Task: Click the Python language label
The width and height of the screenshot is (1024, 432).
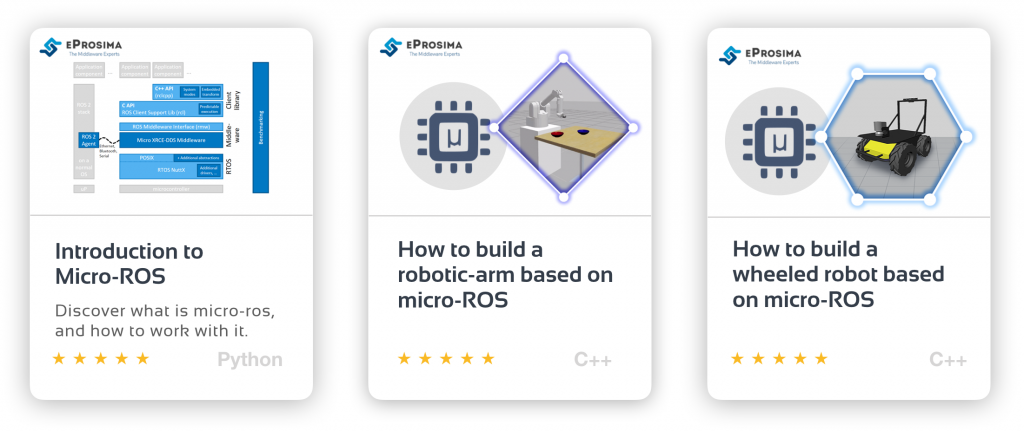Action: (x=250, y=360)
